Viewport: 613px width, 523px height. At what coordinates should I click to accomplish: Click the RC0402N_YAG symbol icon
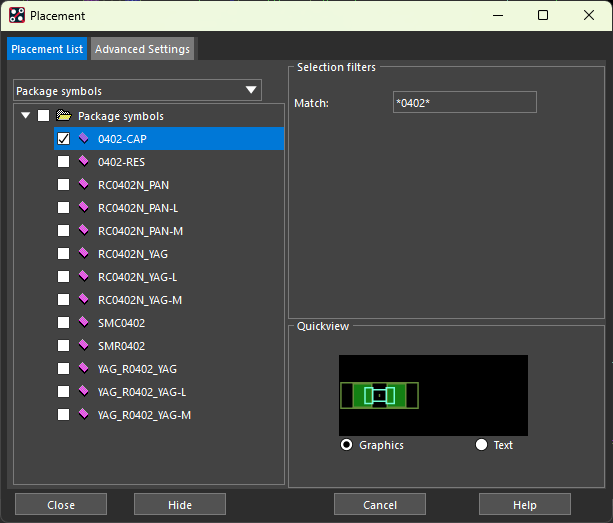pos(84,253)
